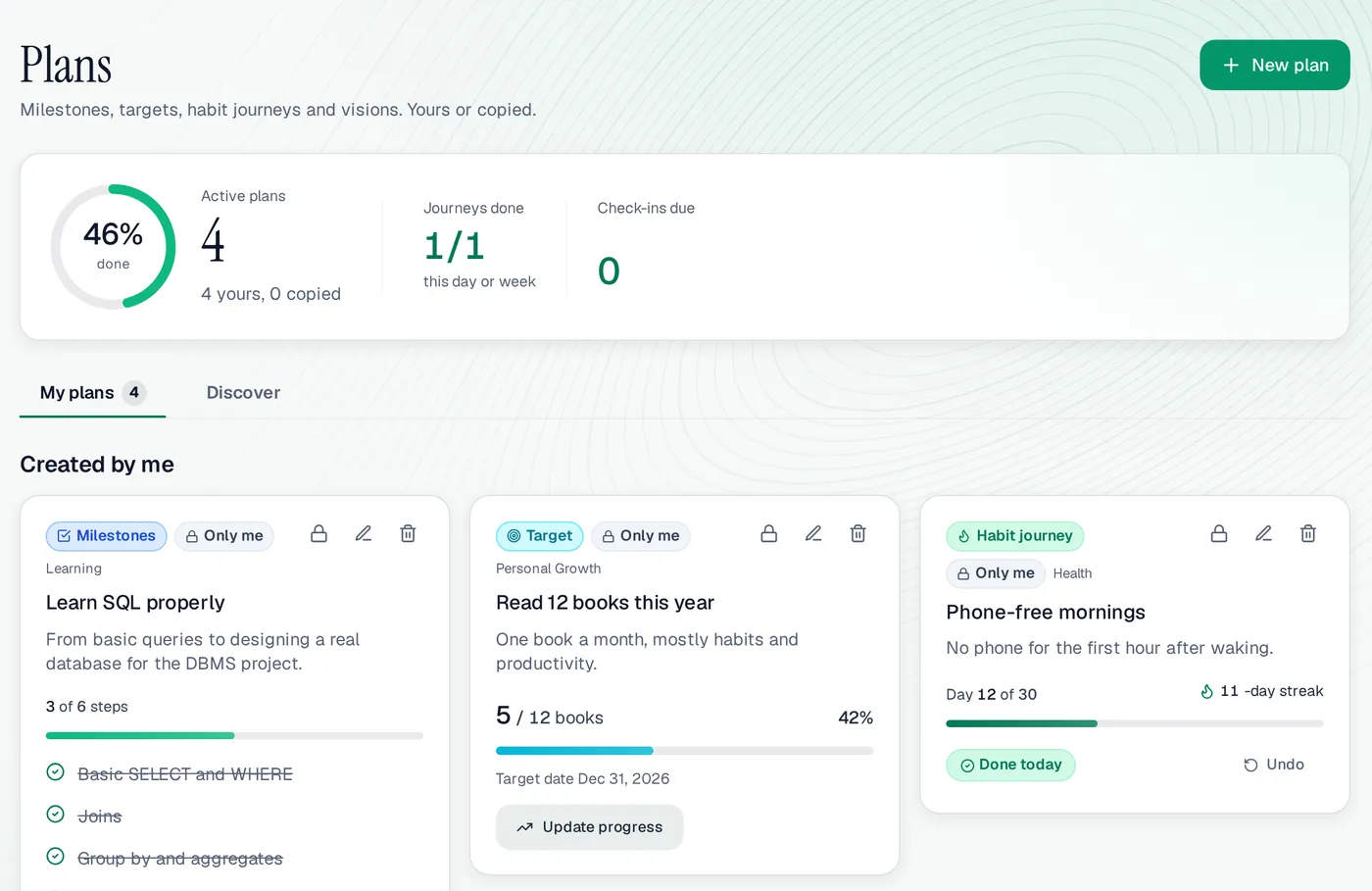Open the Phone-free mornings plan title
1372x891 pixels.
pyautogui.click(x=1046, y=613)
